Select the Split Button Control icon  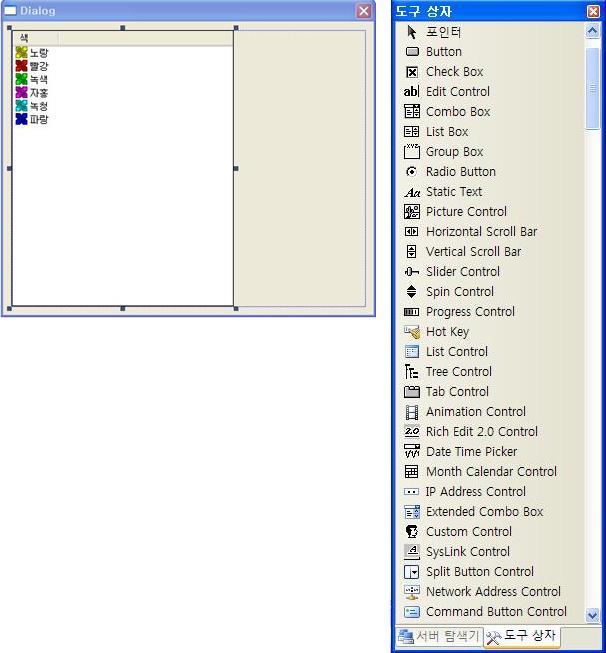point(411,571)
